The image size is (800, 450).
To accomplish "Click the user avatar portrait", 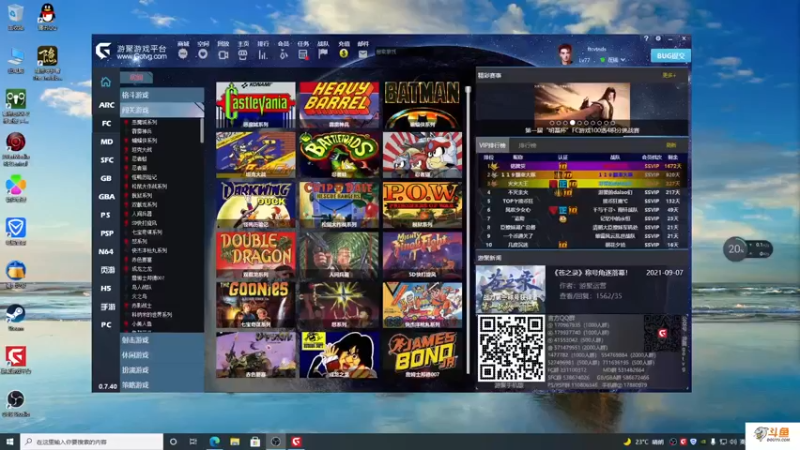I will tap(565, 54).
